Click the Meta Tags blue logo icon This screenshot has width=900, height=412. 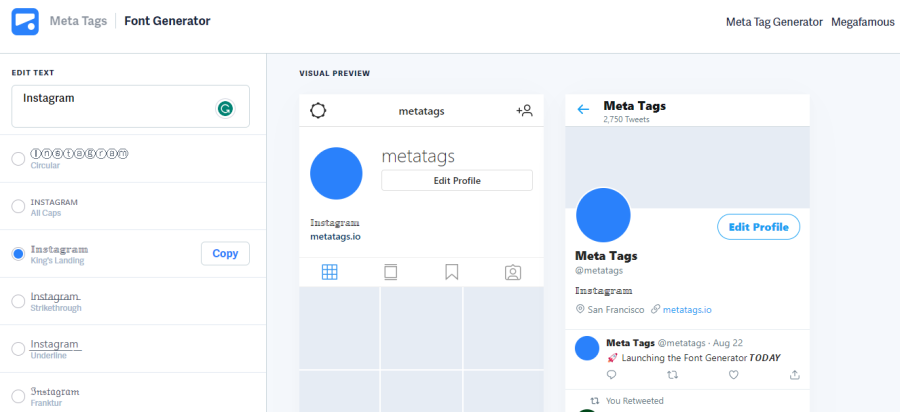(25, 22)
